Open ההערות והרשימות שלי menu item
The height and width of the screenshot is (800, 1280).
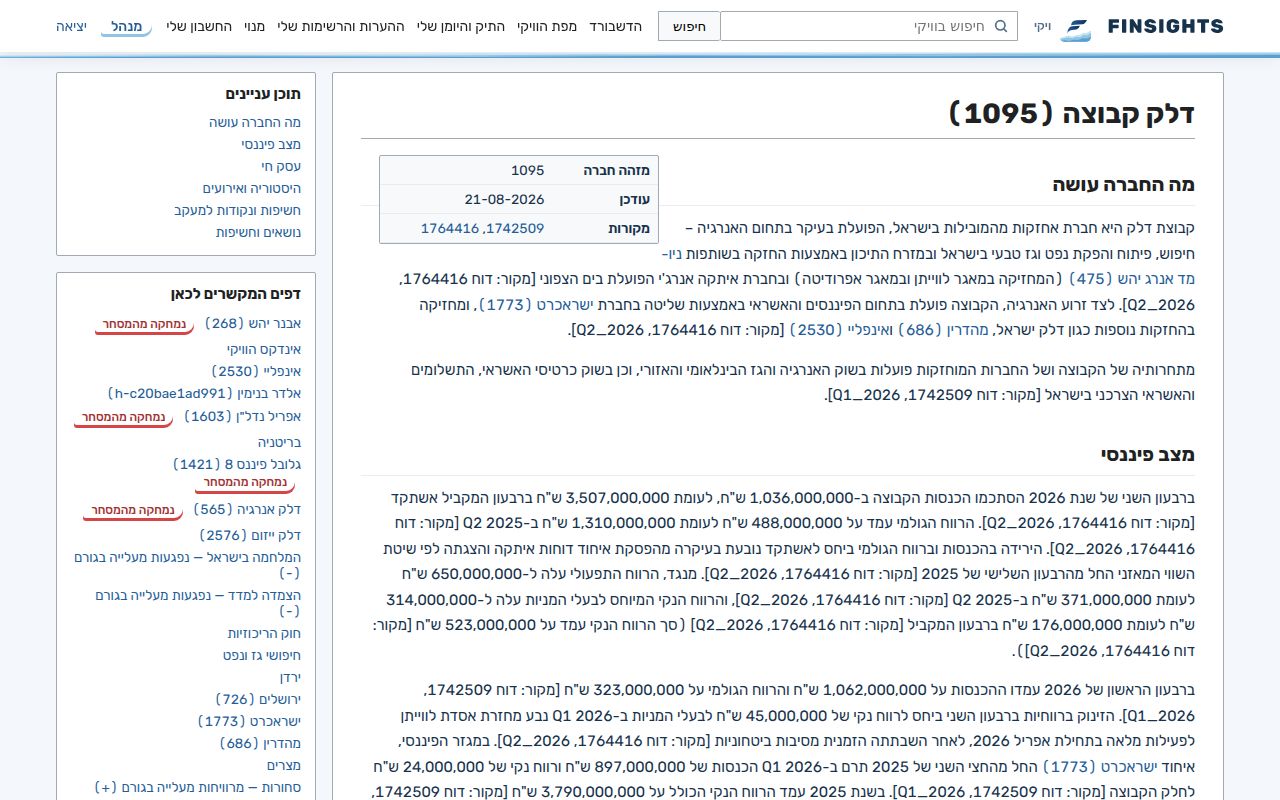(341, 26)
